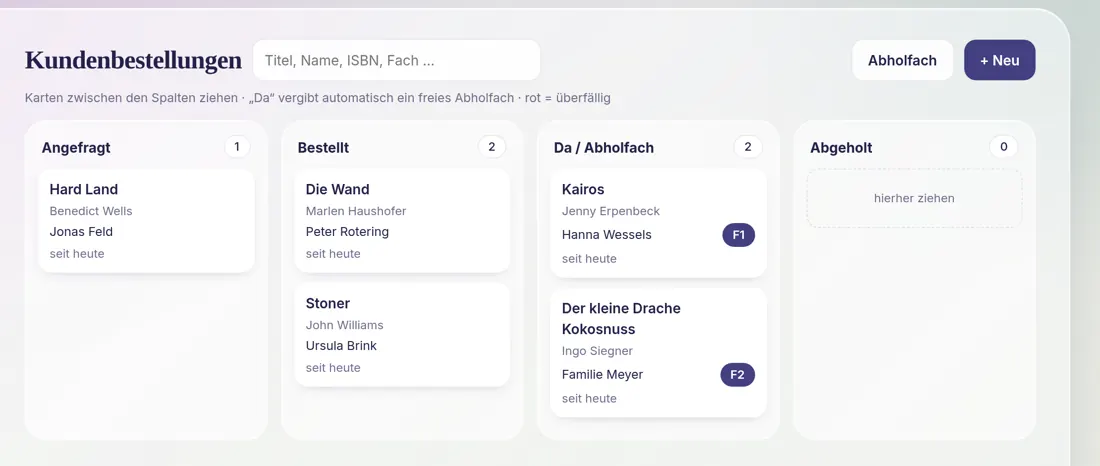Click the Abgeholt column header
Image resolution: width=1100 pixels, height=466 pixels.
click(x=841, y=148)
